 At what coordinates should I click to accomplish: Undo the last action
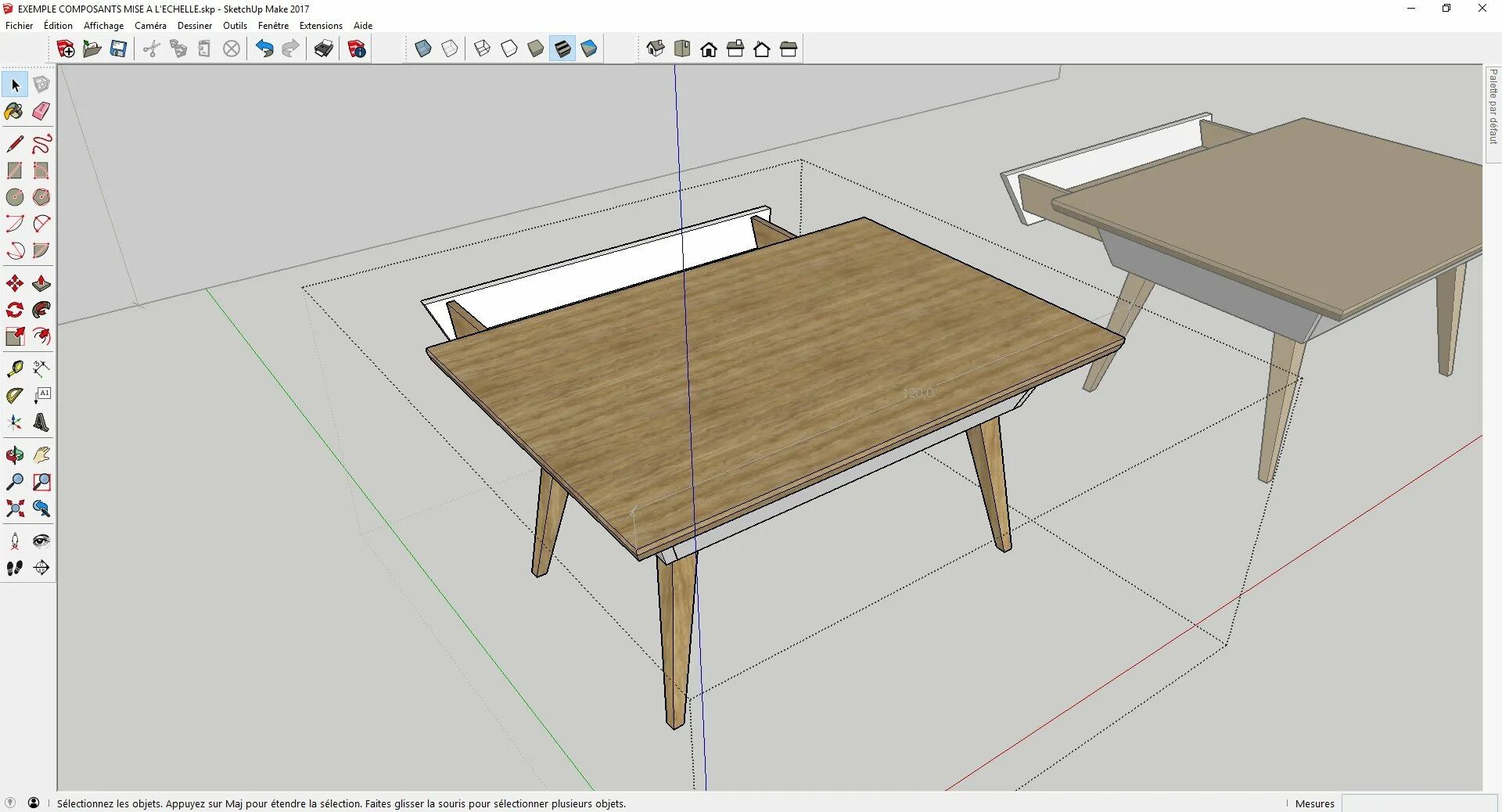[264, 49]
